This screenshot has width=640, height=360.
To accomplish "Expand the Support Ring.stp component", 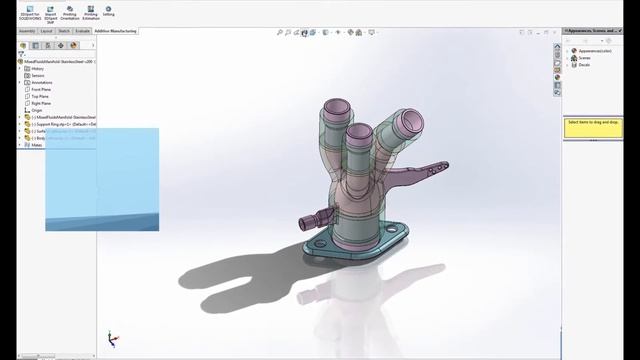I will click(x=20, y=124).
